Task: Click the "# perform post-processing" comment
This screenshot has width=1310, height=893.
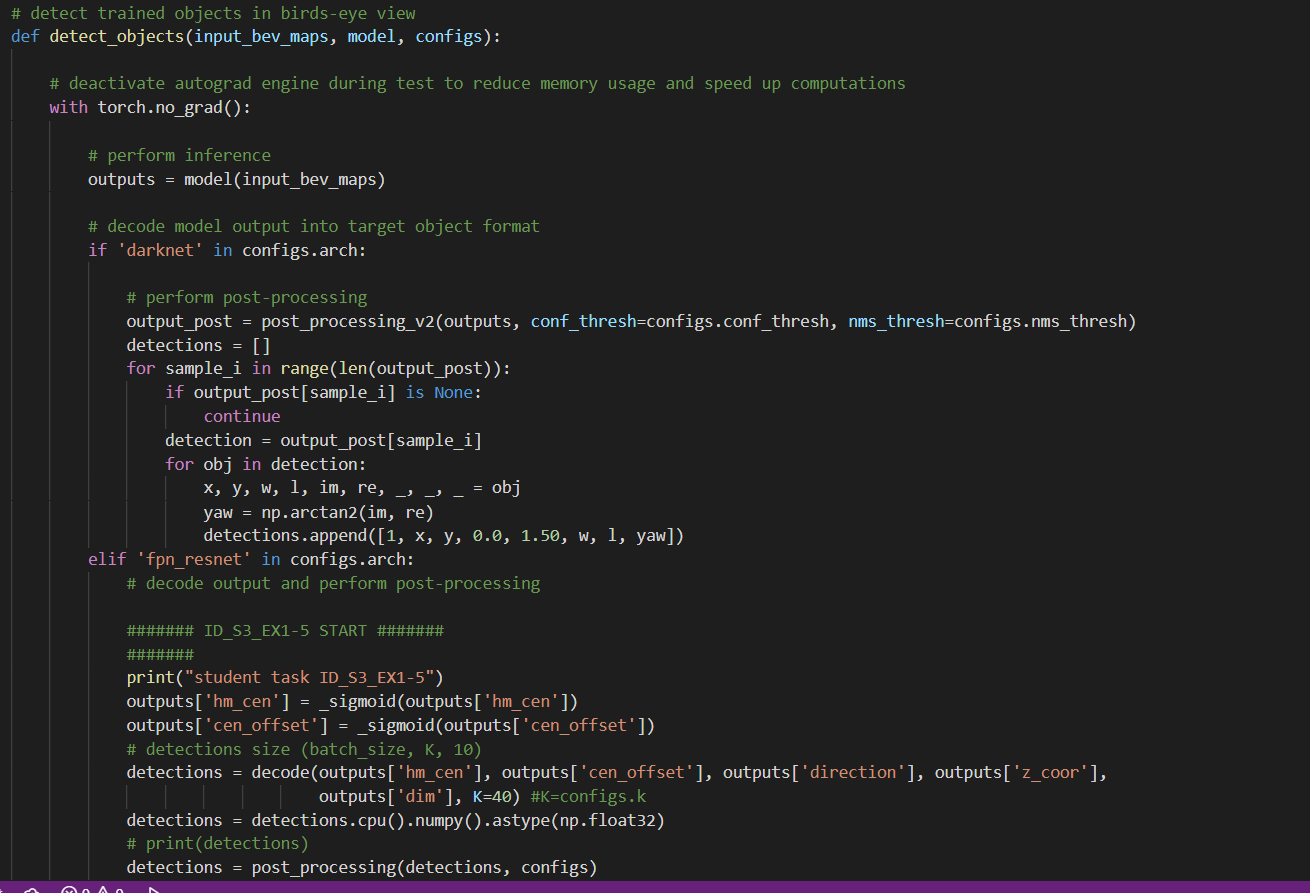Action: (x=247, y=297)
